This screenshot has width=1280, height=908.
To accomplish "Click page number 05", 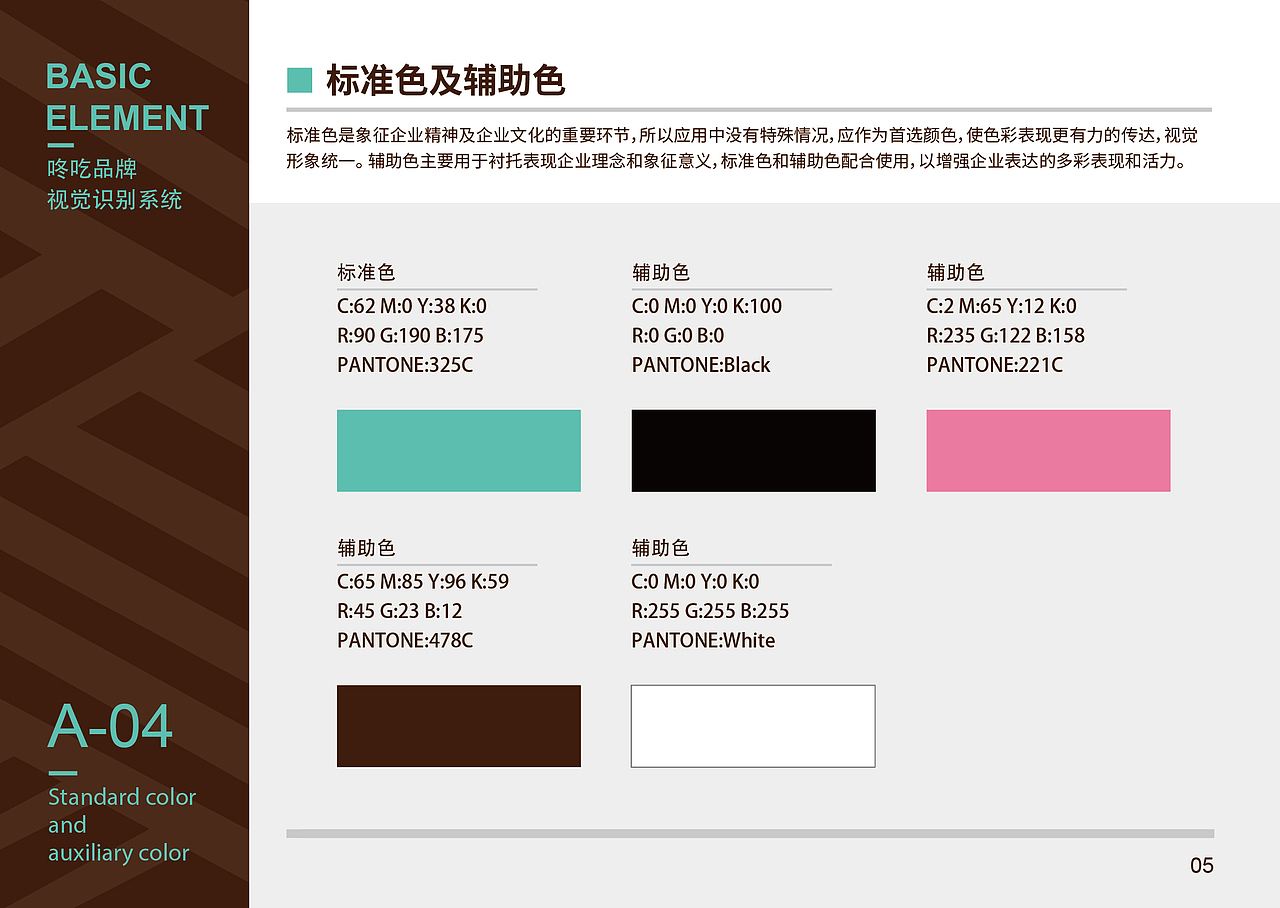I will point(1202,866).
